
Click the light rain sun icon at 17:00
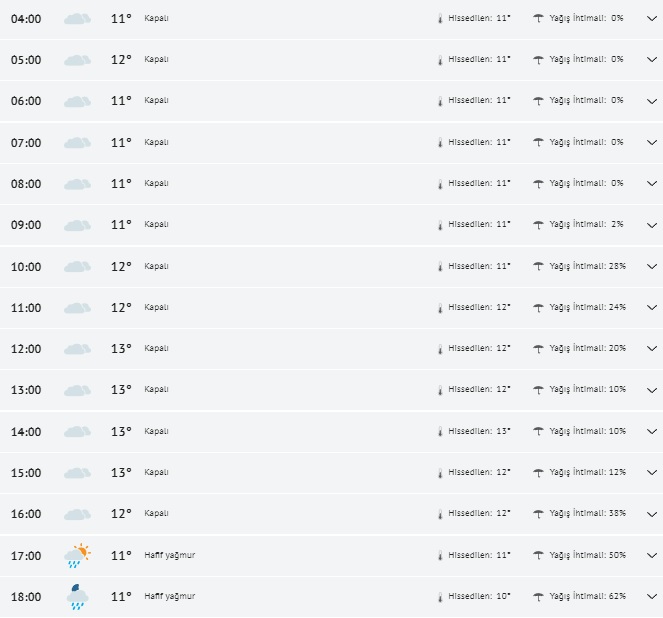coord(77,555)
